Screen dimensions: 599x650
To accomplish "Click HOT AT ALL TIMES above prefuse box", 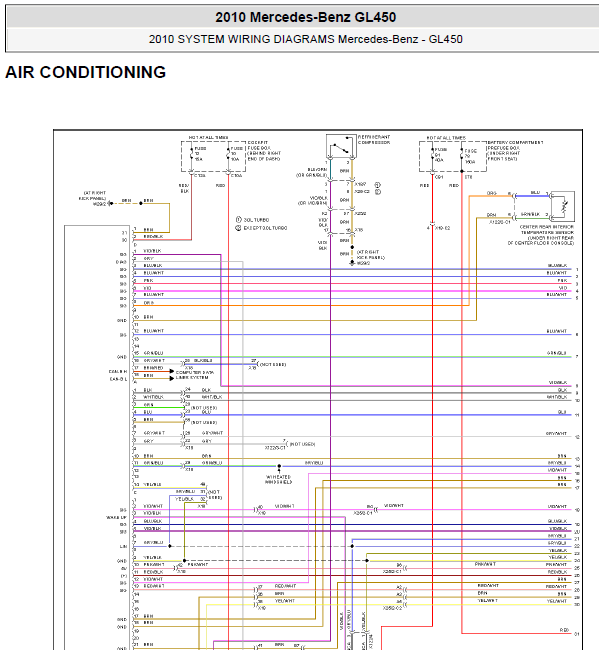I will point(446,138).
